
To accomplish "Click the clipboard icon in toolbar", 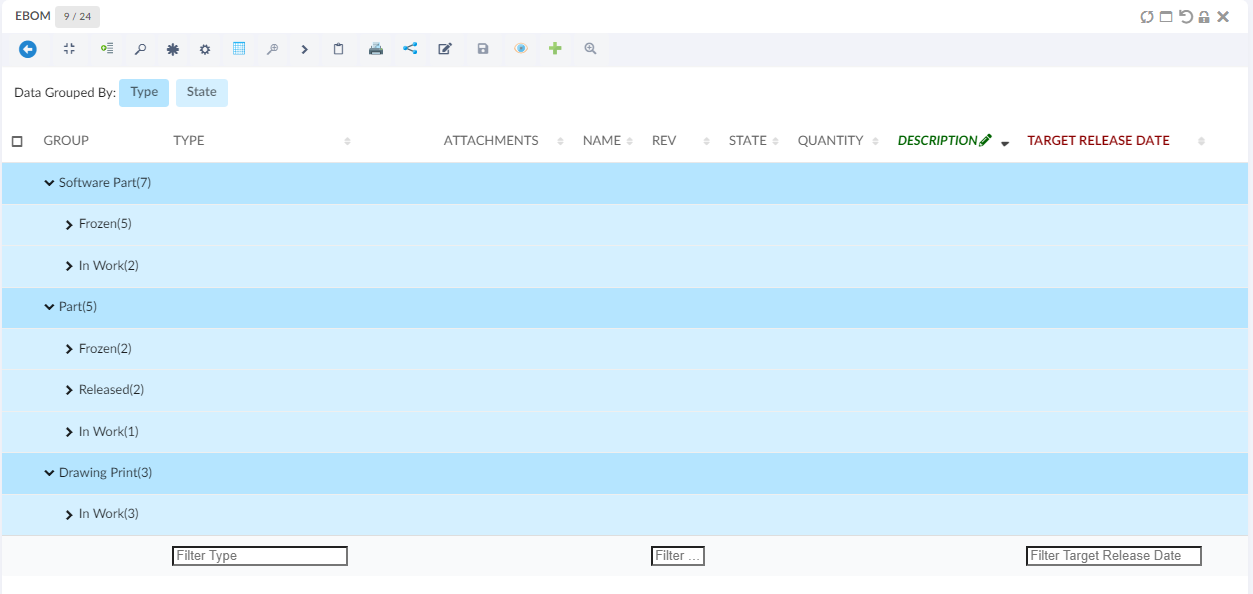I will coord(339,49).
